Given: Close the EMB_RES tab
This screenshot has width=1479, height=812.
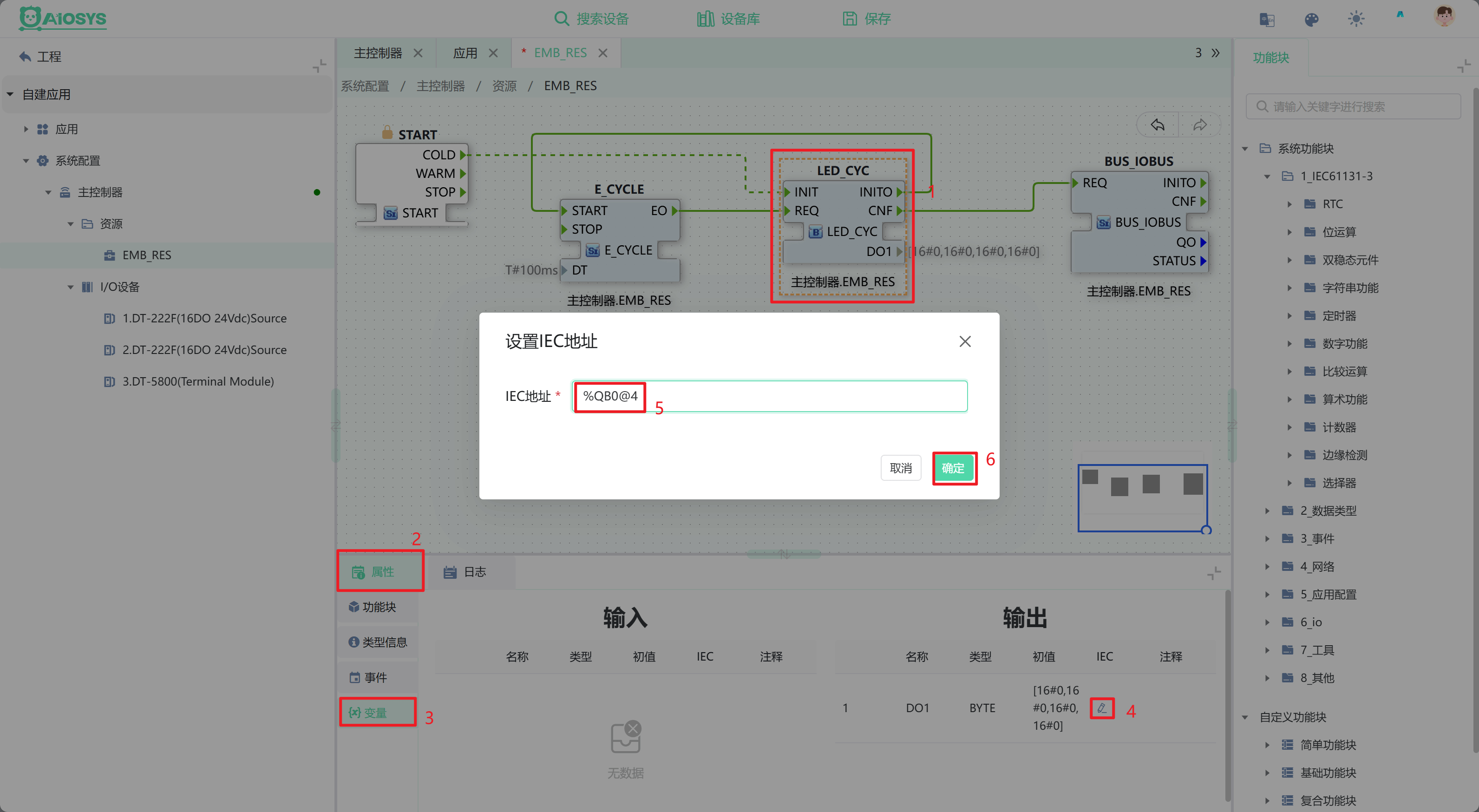Looking at the screenshot, I should tap(603, 53).
